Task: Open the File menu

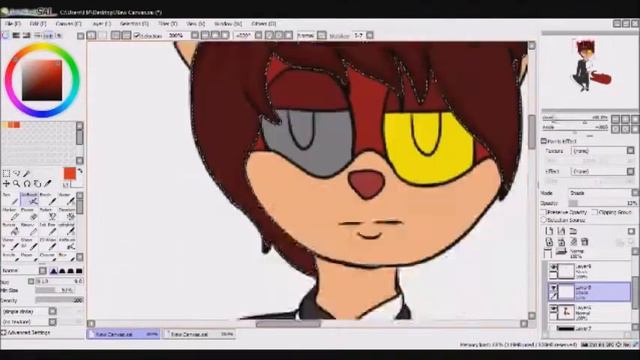Action: coord(12,24)
